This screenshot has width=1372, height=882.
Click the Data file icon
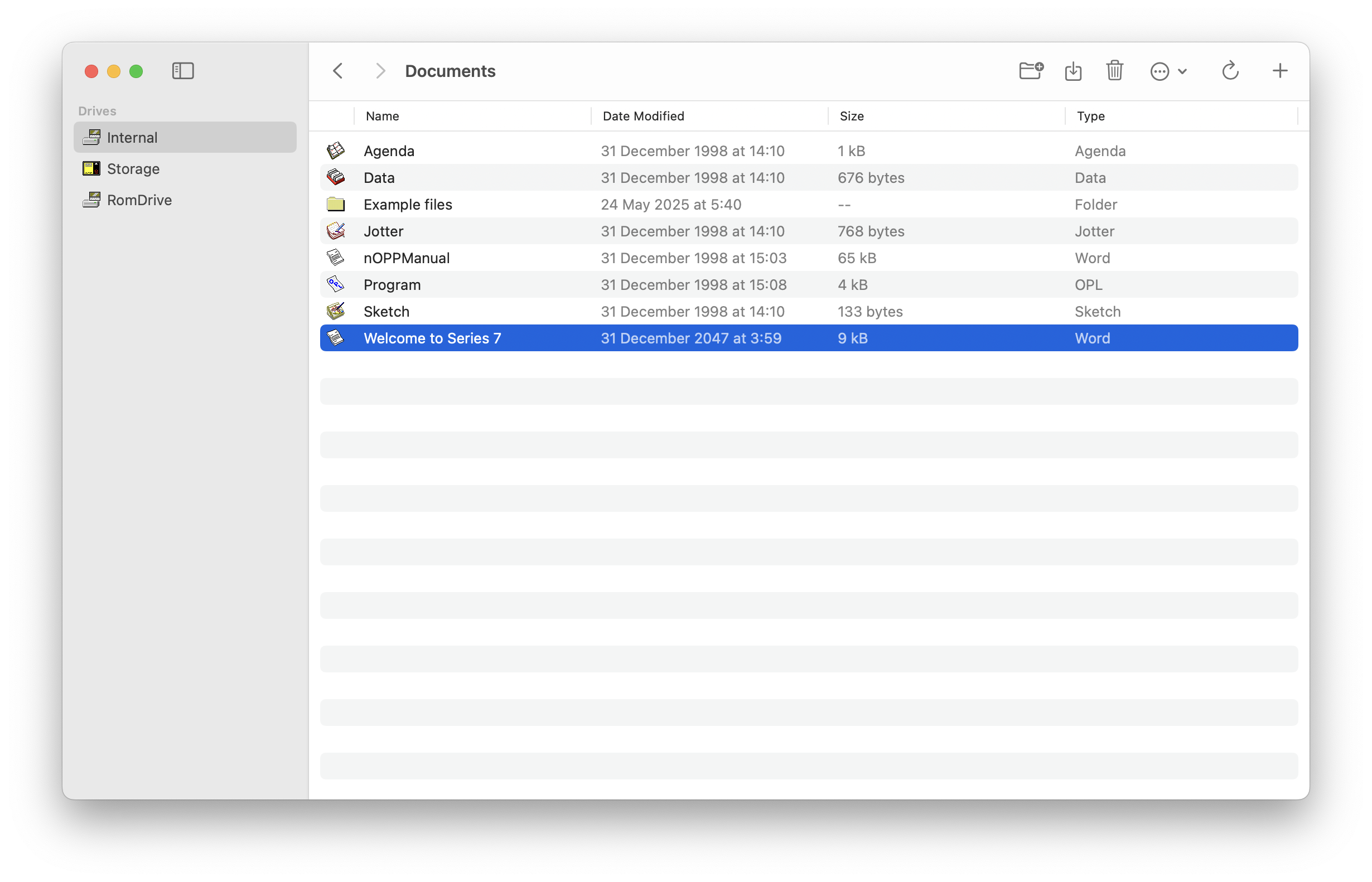click(336, 177)
